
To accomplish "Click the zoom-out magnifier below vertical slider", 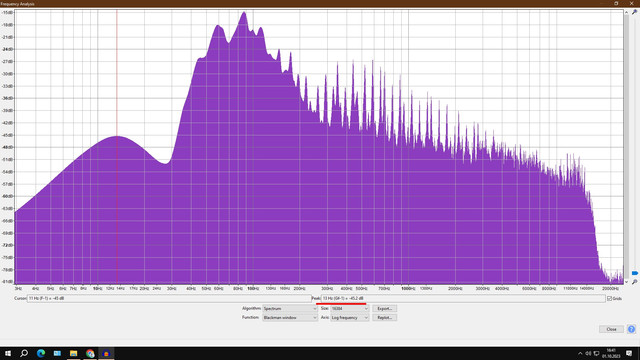I will point(634,282).
